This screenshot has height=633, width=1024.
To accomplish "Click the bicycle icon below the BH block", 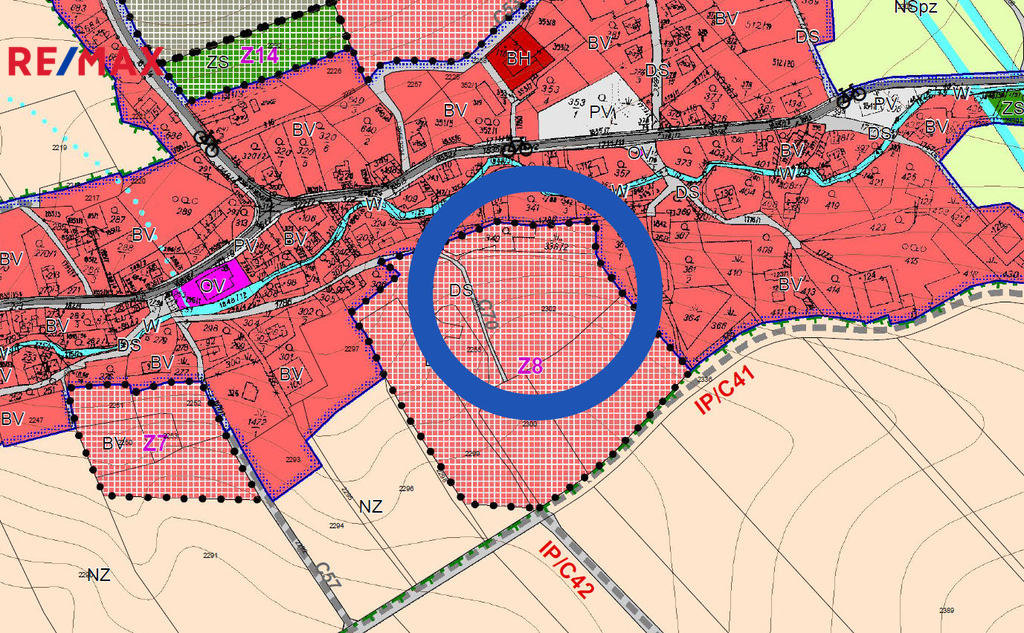I will (x=516, y=146).
